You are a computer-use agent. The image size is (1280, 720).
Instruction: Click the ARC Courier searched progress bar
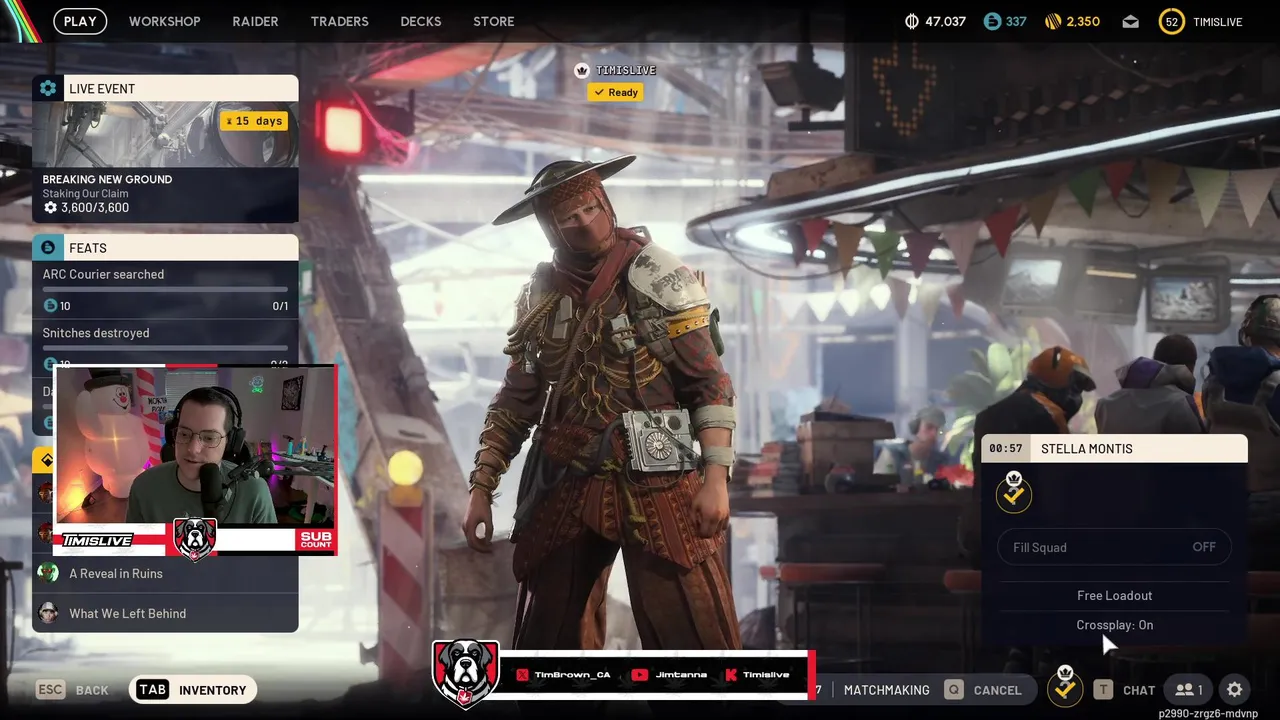(165, 289)
